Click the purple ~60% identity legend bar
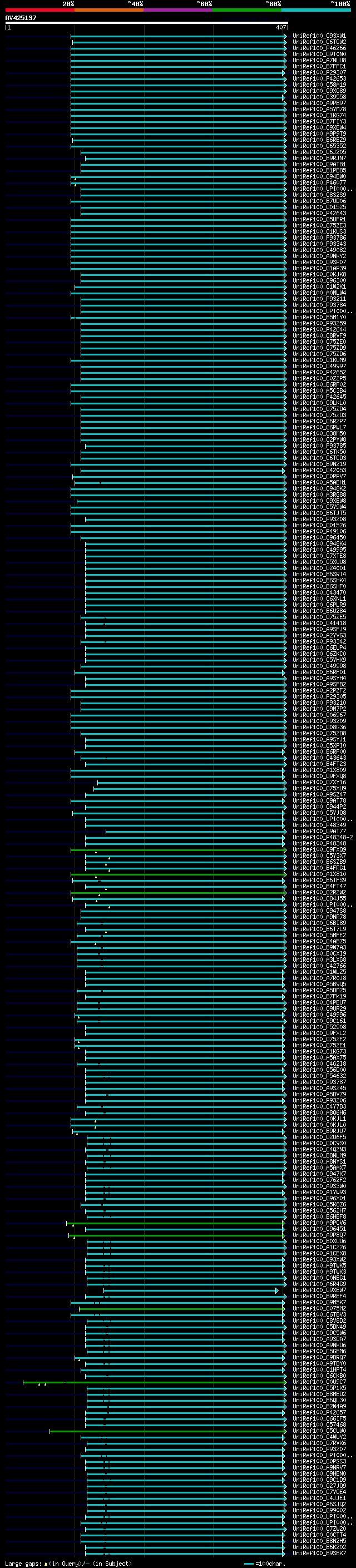Screen dimensions: 356x1568 coord(179,10)
